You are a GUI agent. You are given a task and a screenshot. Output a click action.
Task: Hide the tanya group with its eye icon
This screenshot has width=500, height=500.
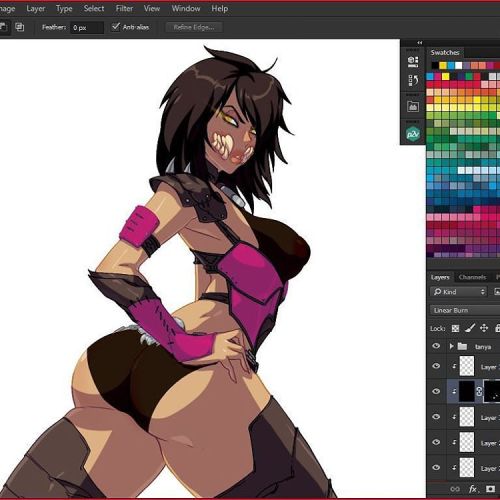[436, 346]
